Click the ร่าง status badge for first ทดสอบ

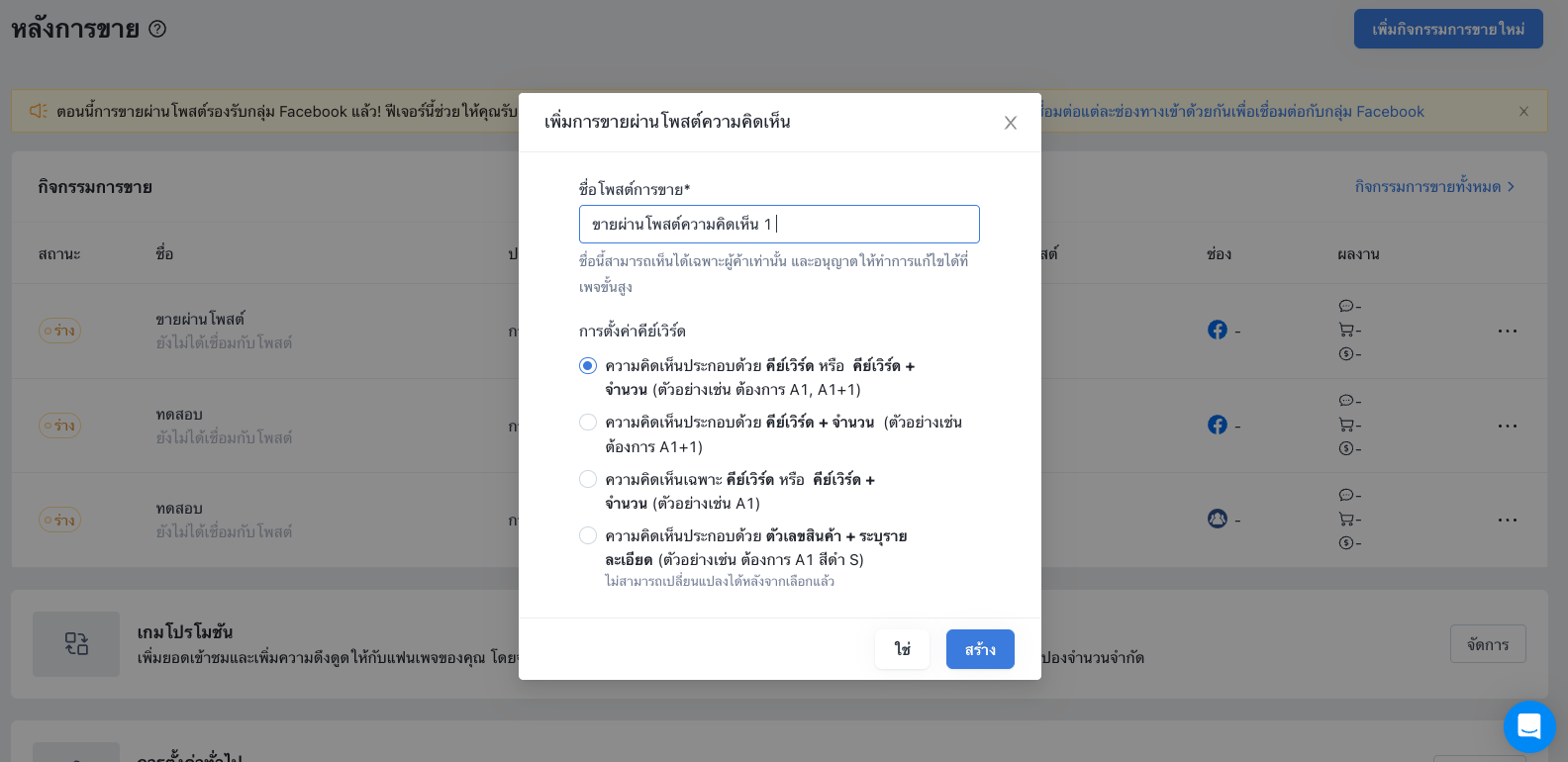tap(59, 426)
